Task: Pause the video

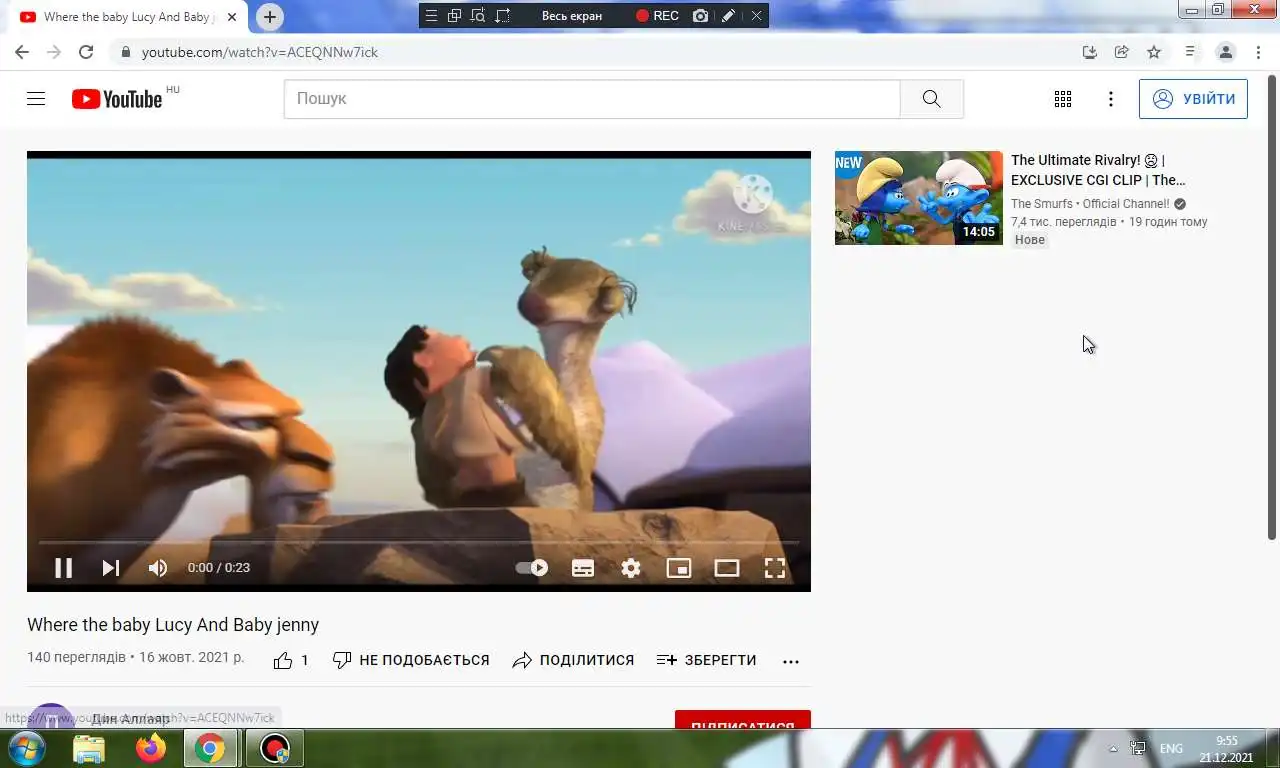Action: pos(63,568)
